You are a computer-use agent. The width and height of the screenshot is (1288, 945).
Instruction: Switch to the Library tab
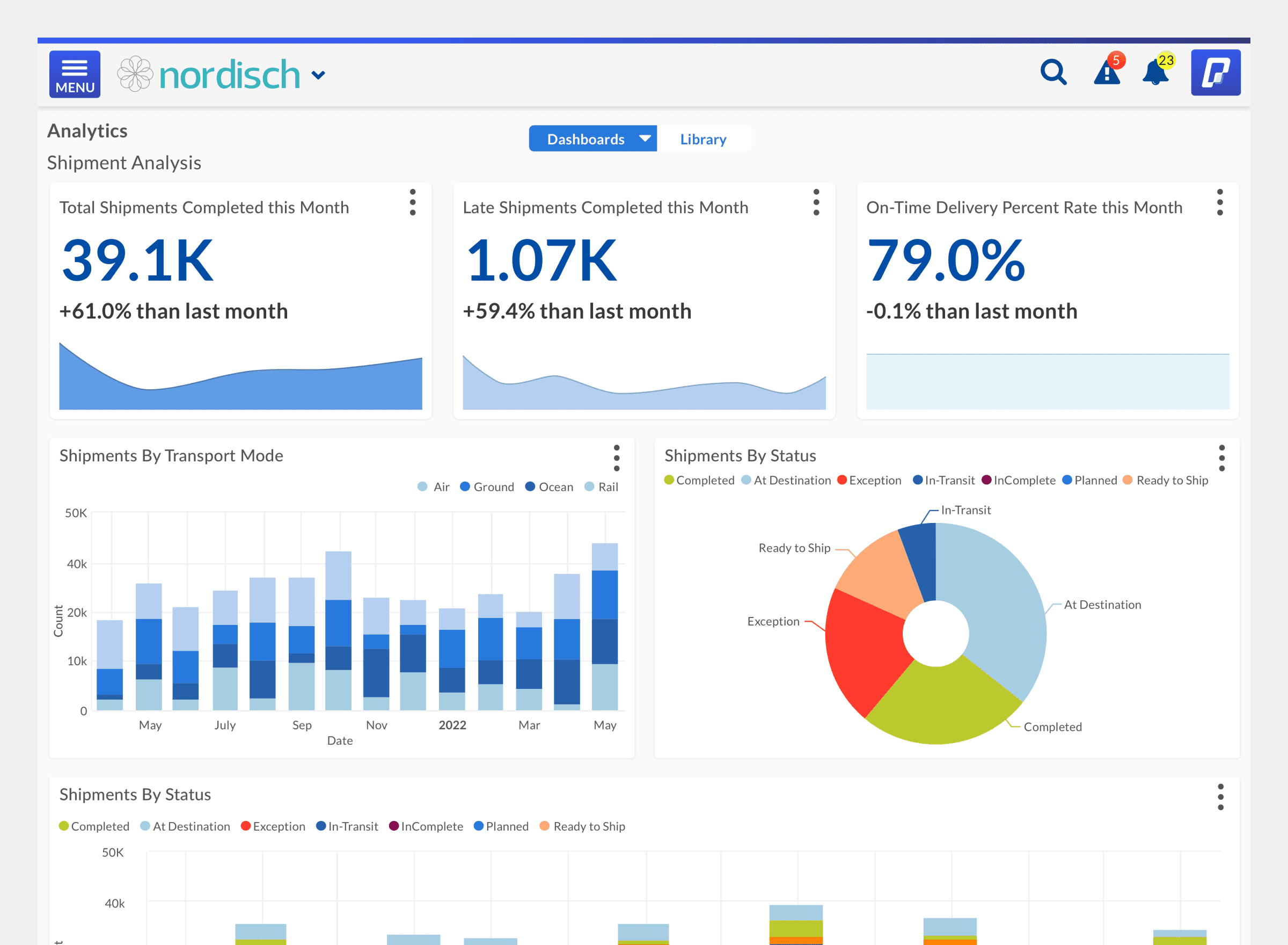coord(704,139)
